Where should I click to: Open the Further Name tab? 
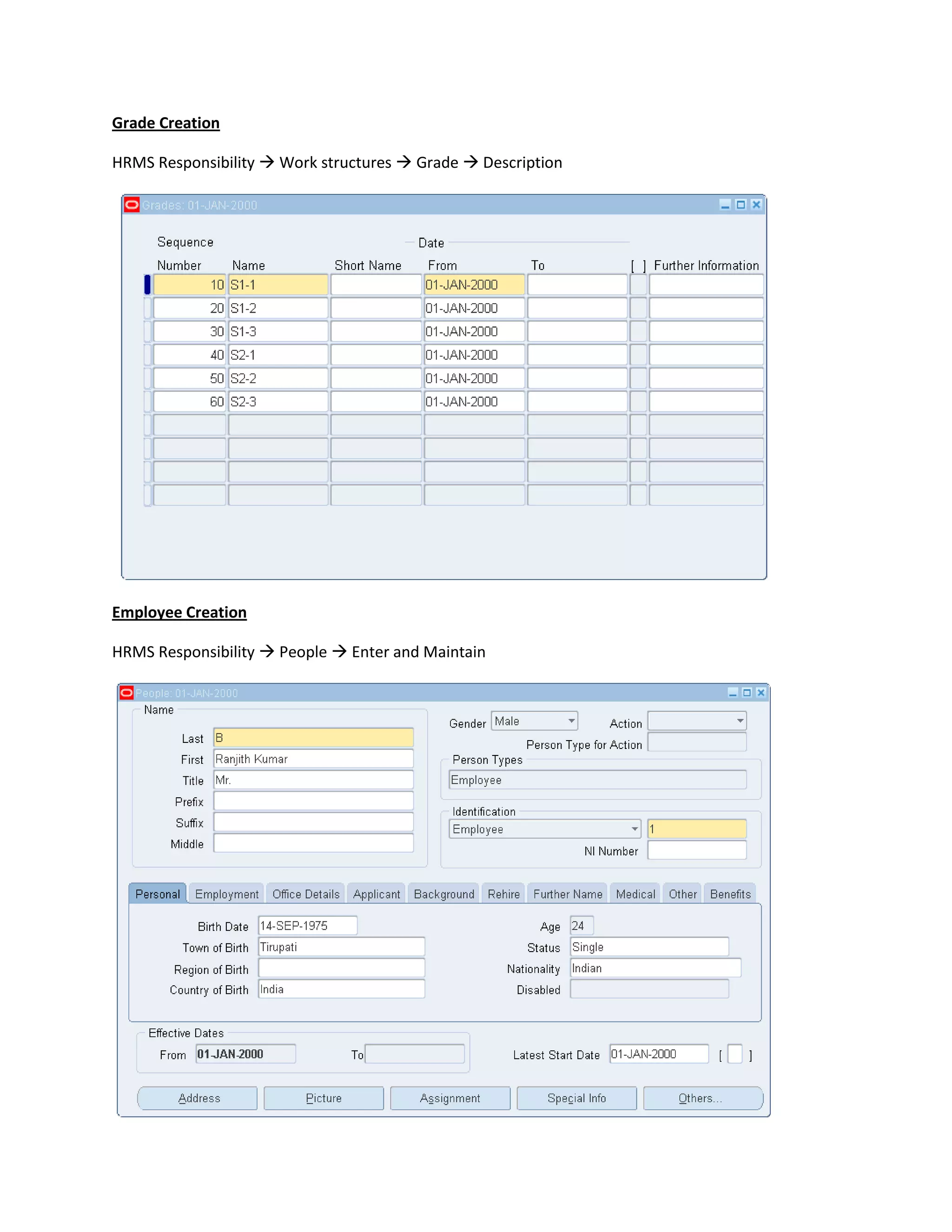[x=568, y=894]
